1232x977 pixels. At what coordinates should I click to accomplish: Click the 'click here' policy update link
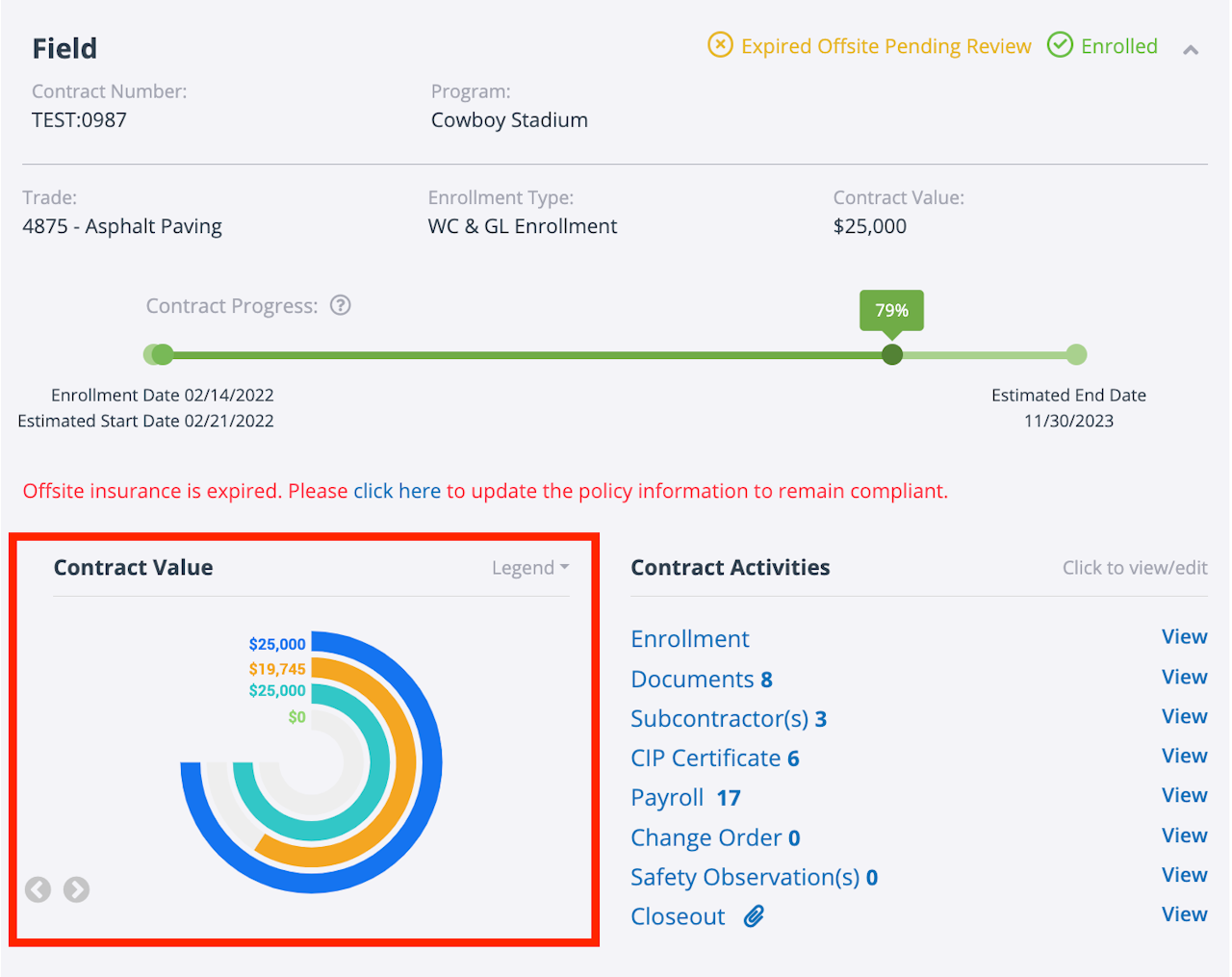point(397,491)
